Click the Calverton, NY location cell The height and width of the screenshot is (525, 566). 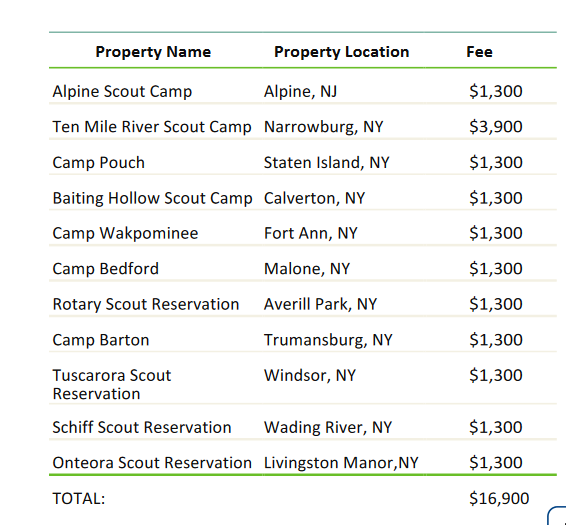[x=314, y=198]
